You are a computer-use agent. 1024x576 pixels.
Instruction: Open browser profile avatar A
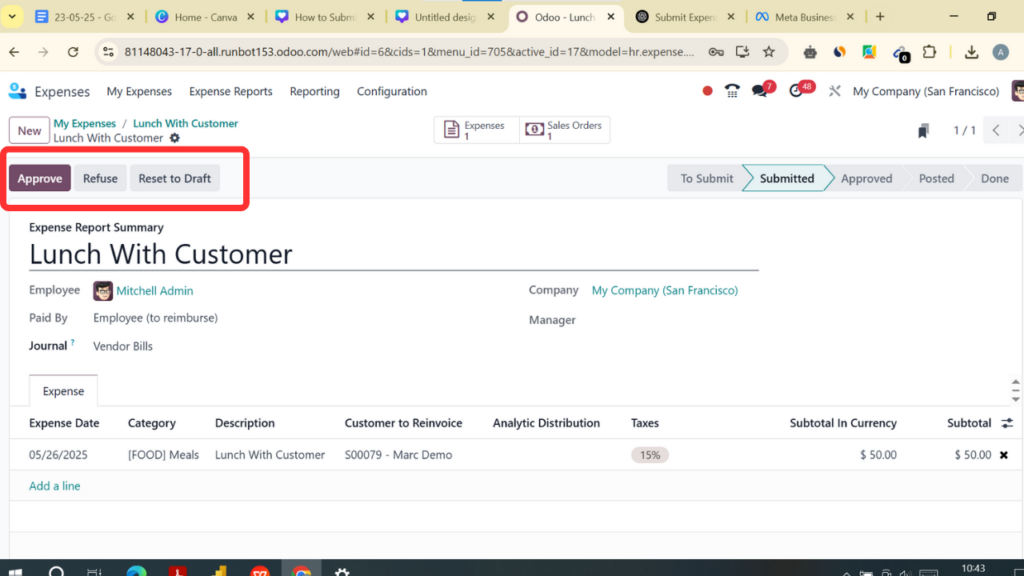click(x=1000, y=52)
